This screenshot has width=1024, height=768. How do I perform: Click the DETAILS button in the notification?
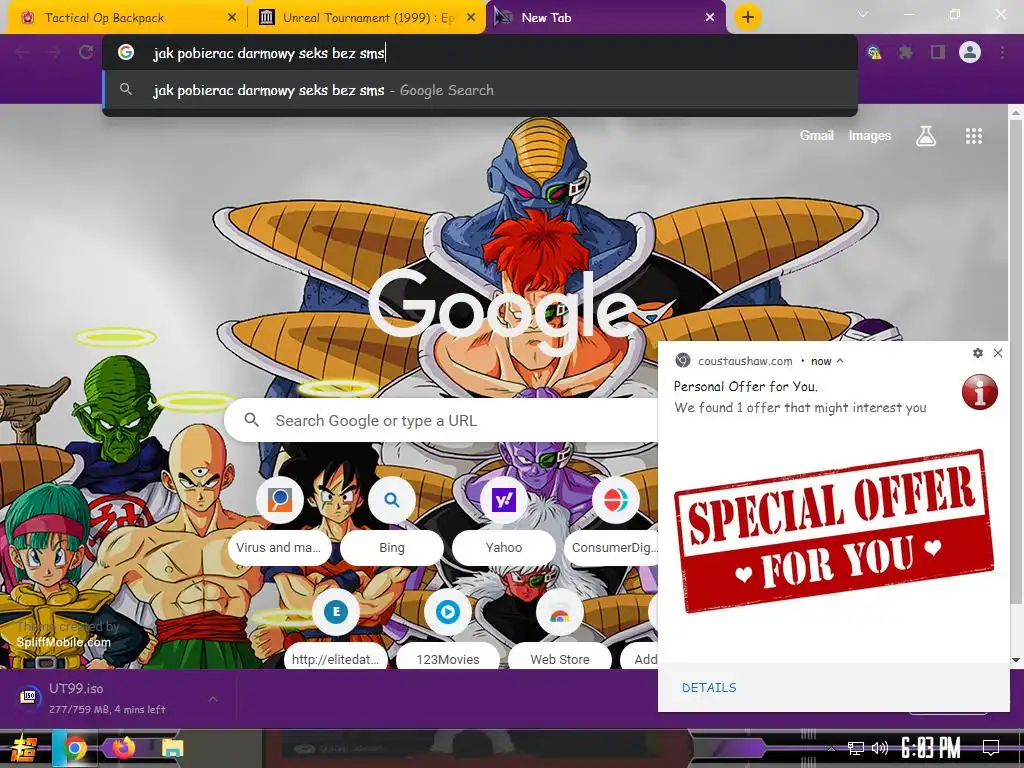[x=709, y=687]
